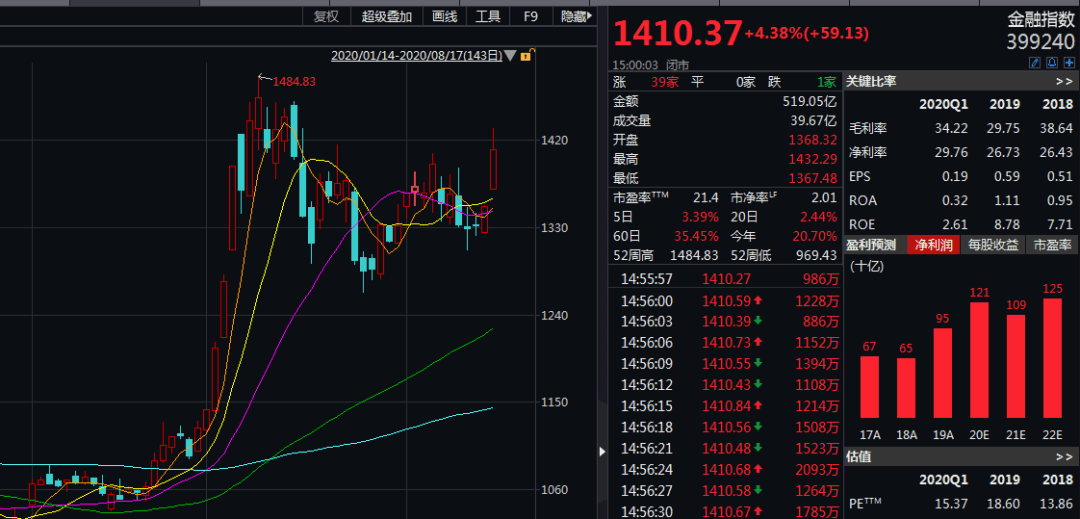The image size is (1080, 519).
Task: Expand the 关键比率 section with >> arrows
Action: [1064, 82]
